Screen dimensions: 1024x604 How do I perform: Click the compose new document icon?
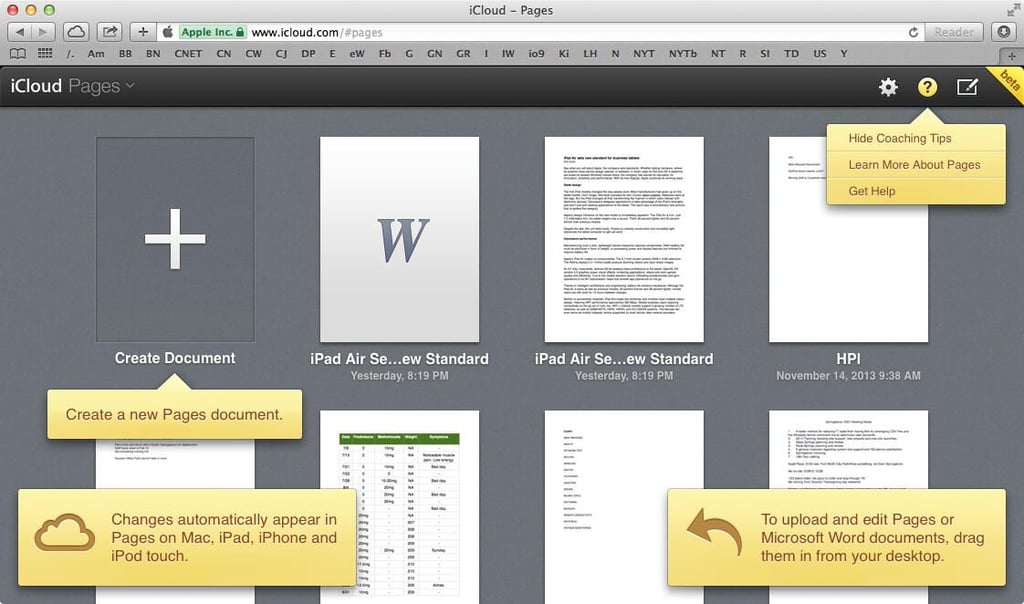[x=967, y=87]
